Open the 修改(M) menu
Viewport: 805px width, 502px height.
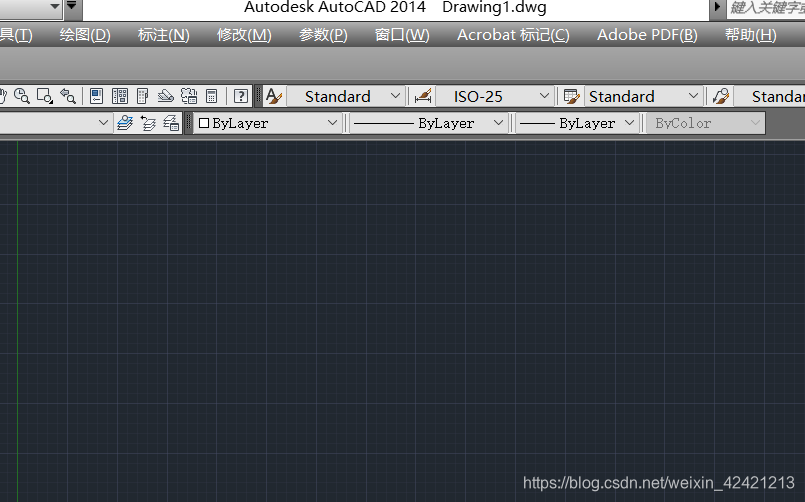(244, 35)
